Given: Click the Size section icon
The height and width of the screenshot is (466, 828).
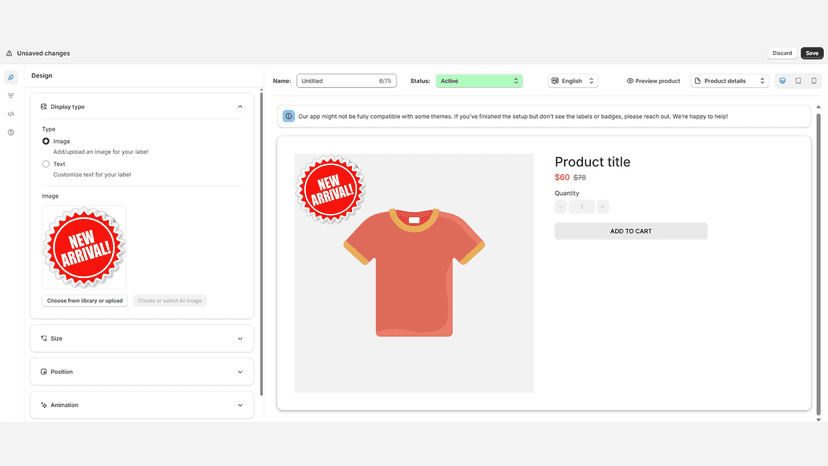Looking at the screenshot, I should pyautogui.click(x=44, y=338).
